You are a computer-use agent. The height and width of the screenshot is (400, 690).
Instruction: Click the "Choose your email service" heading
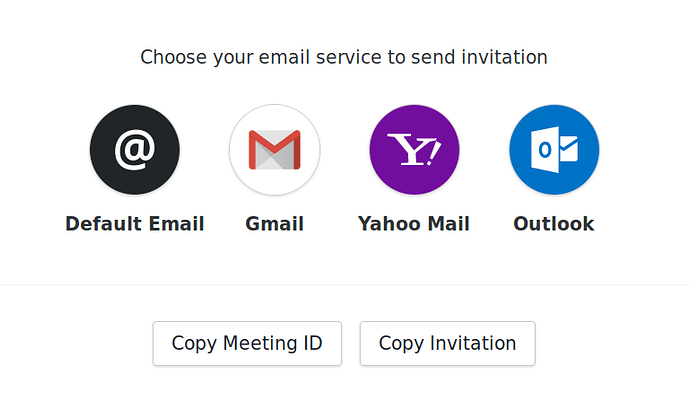coord(344,57)
